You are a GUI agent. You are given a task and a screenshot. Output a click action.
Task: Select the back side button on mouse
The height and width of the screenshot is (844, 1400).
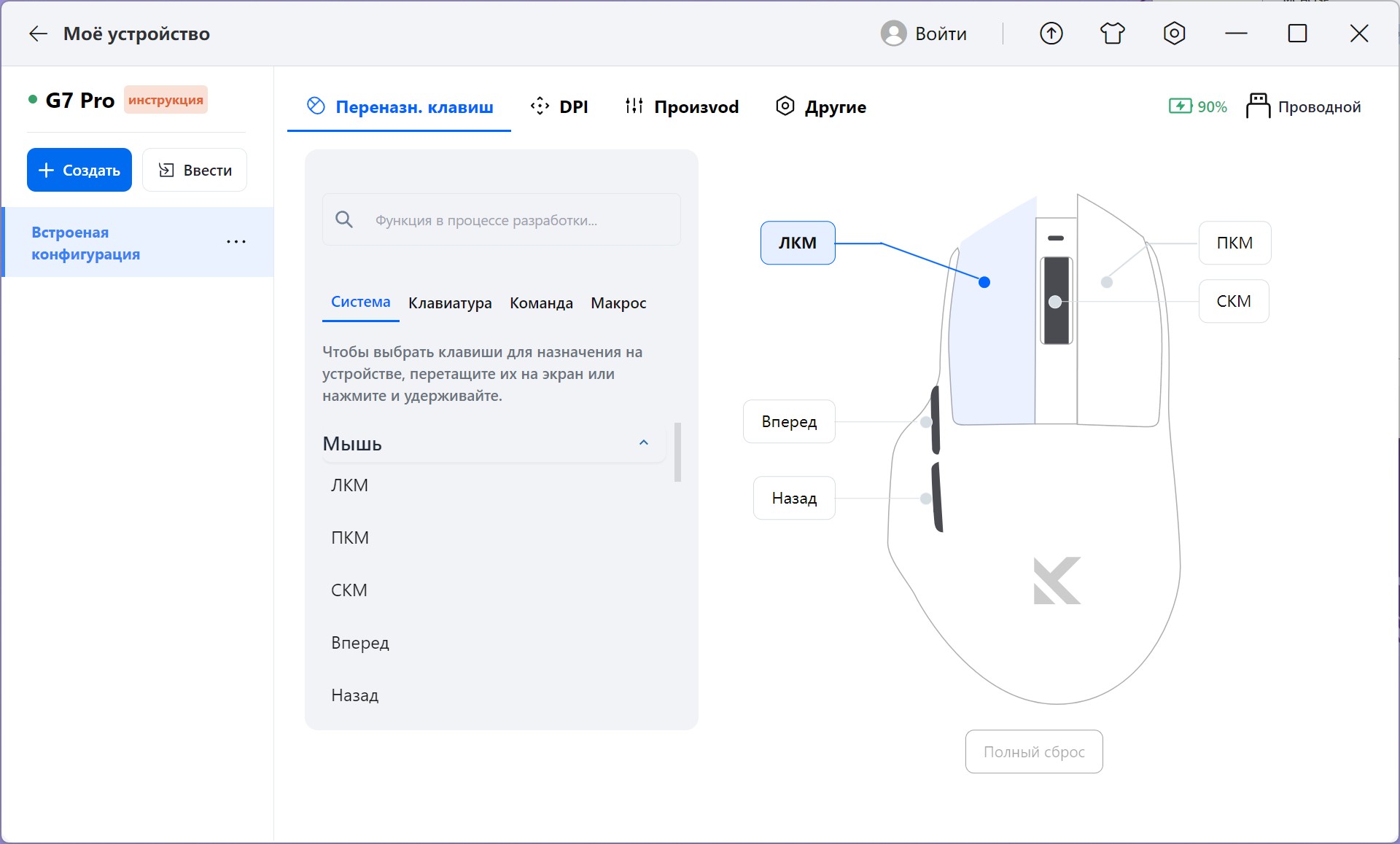coord(936,498)
